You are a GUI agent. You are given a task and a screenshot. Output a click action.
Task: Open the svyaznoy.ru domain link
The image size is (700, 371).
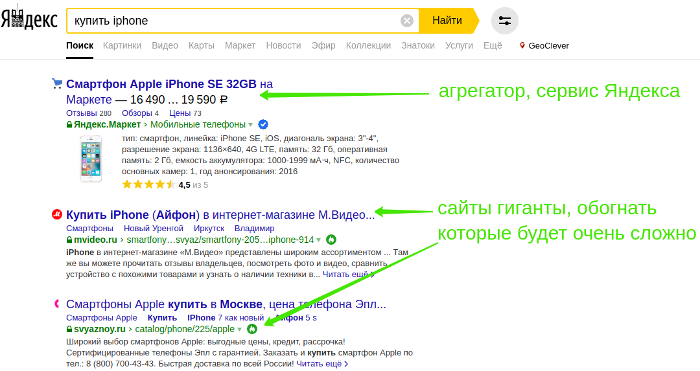100,329
